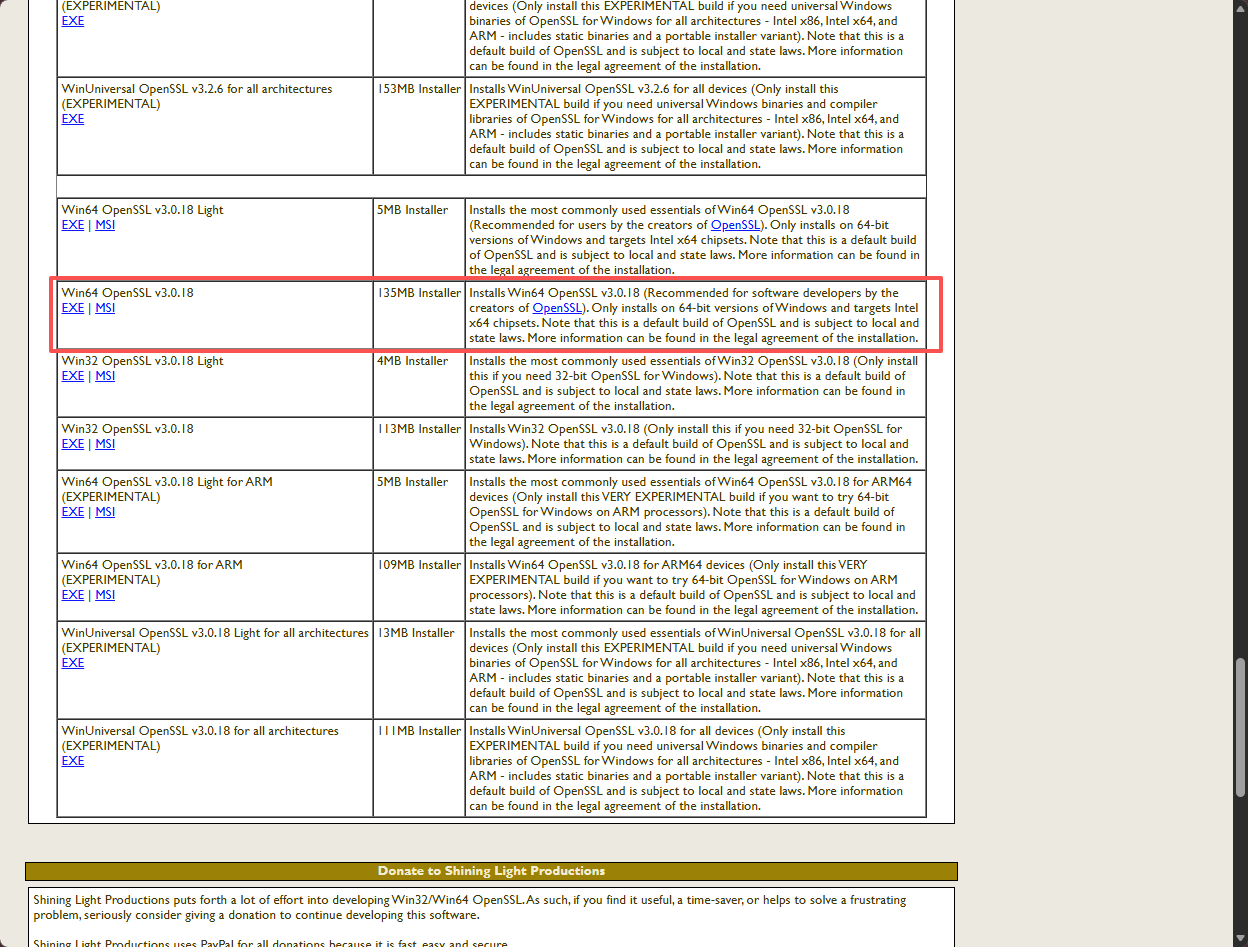The image size is (1248, 947).
Task: Download EXE for WinUniversal OpenSSL v3.2.6 (153MB Installer)
Action: (73, 119)
